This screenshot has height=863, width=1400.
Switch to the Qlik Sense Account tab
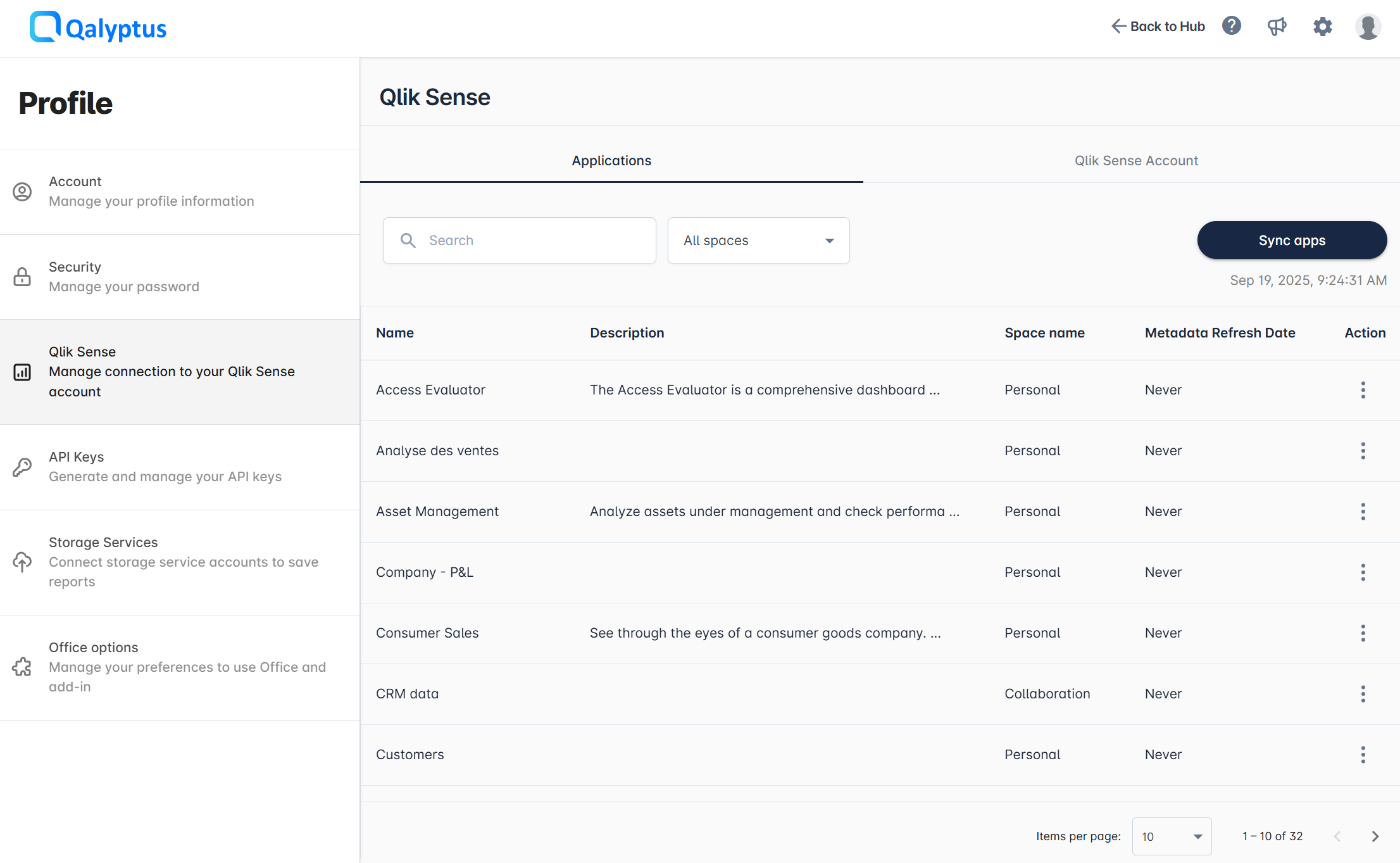tap(1136, 160)
